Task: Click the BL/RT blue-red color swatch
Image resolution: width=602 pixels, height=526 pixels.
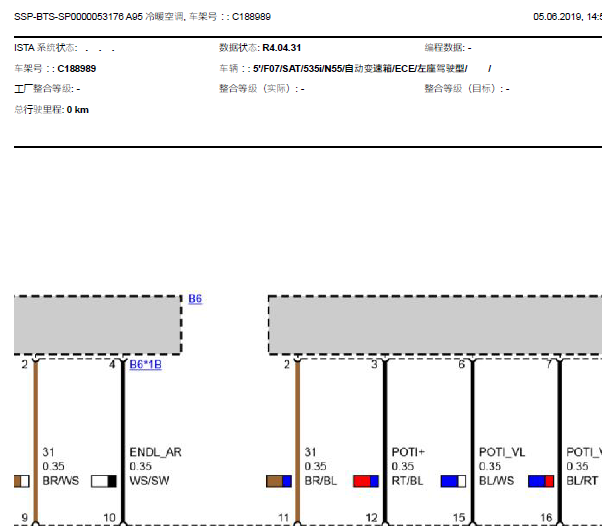Action: (x=541, y=481)
